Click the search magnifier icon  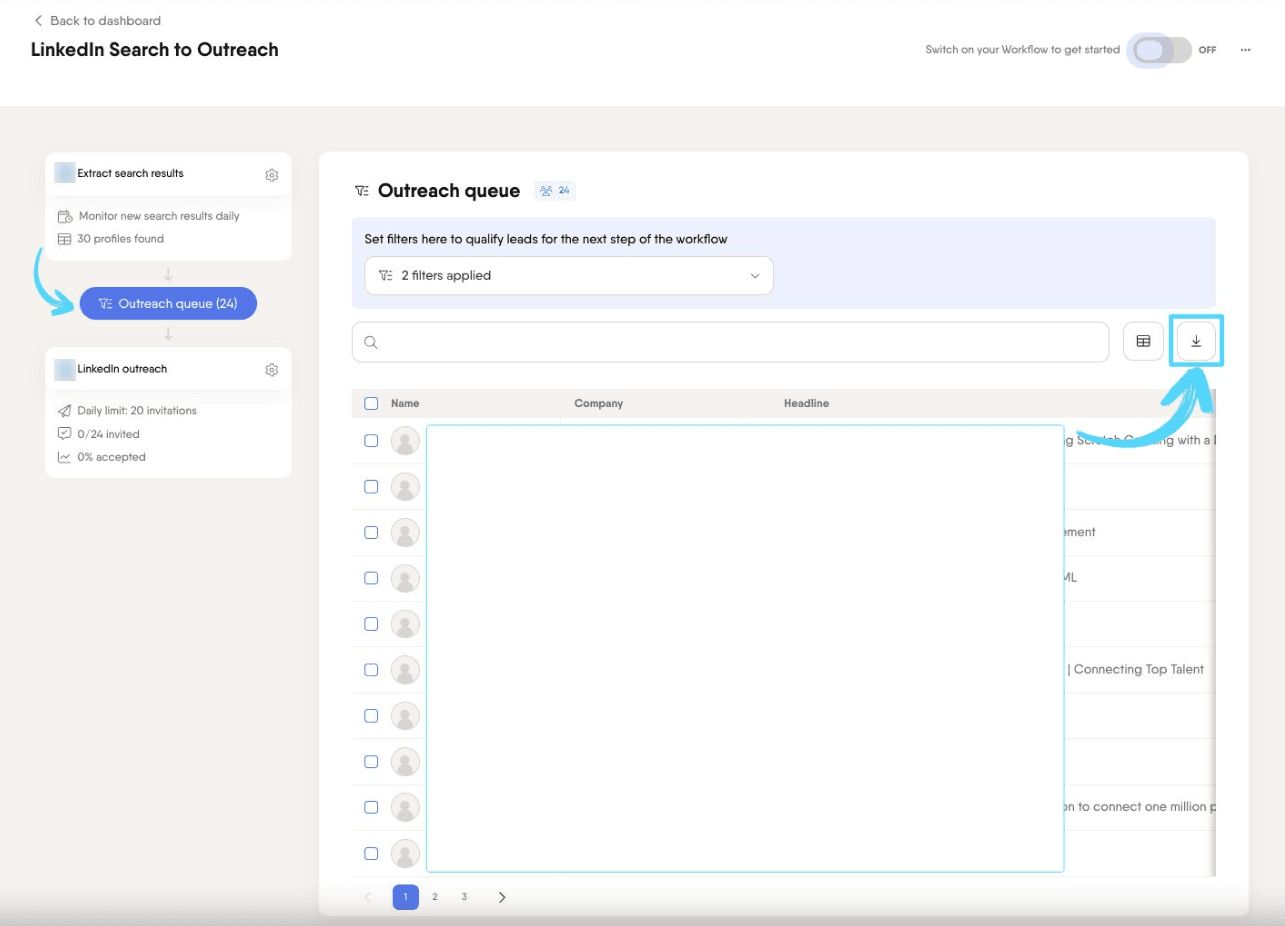pos(371,342)
